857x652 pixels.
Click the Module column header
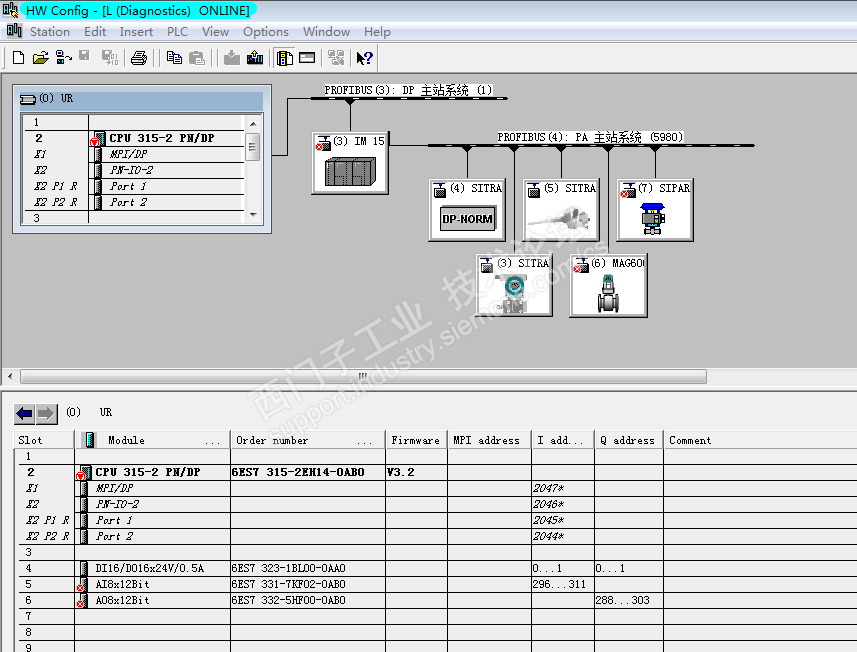152,440
